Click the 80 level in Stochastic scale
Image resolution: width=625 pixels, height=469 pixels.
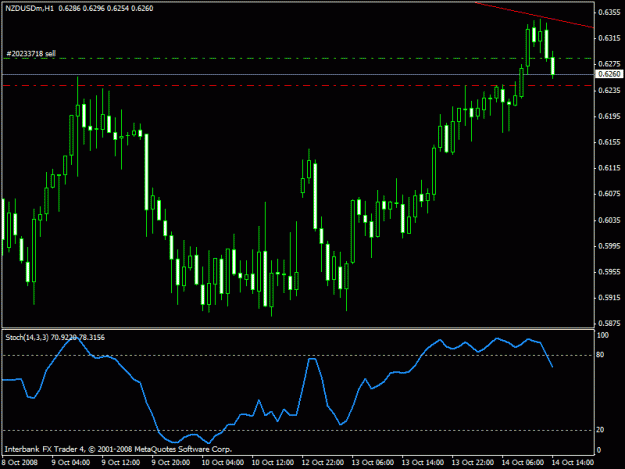[x=600, y=355]
